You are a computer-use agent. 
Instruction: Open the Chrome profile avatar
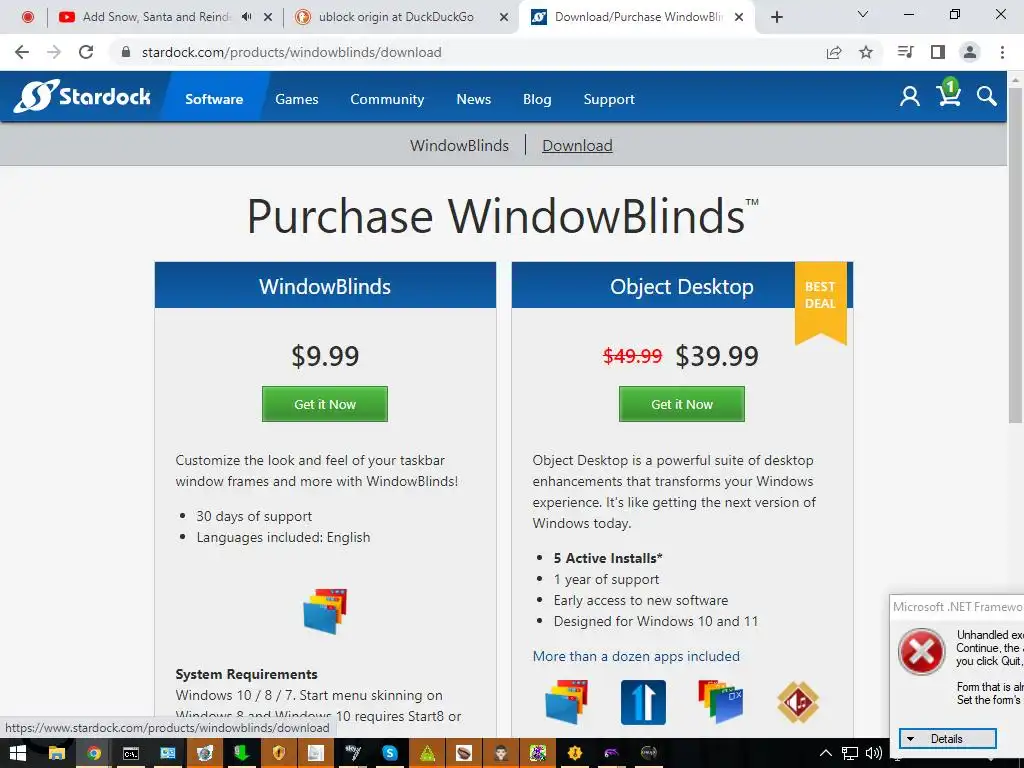pyautogui.click(x=970, y=52)
